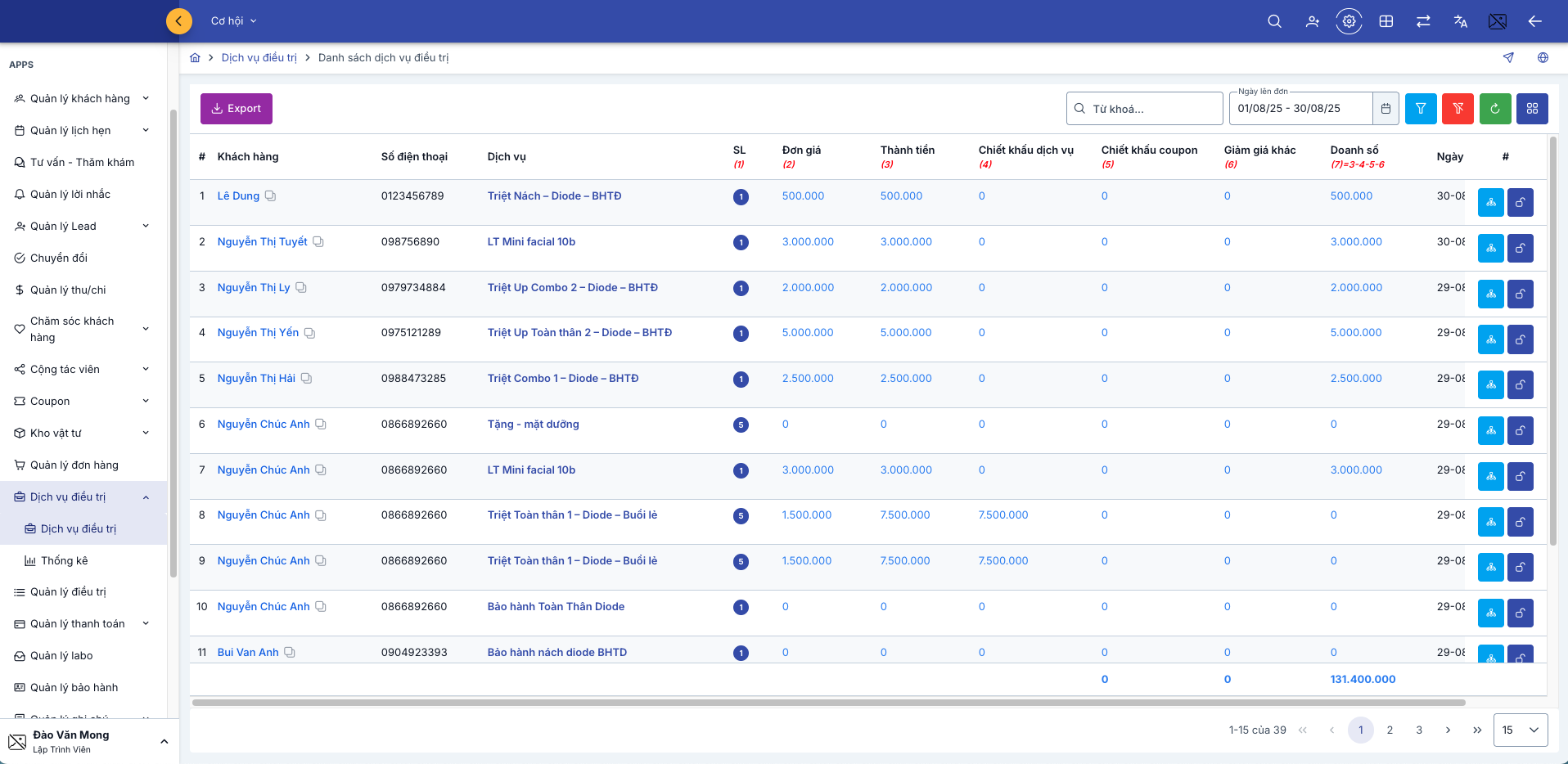Click the calendar icon in date field
This screenshot has width=1568, height=764.
(1386, 109)
